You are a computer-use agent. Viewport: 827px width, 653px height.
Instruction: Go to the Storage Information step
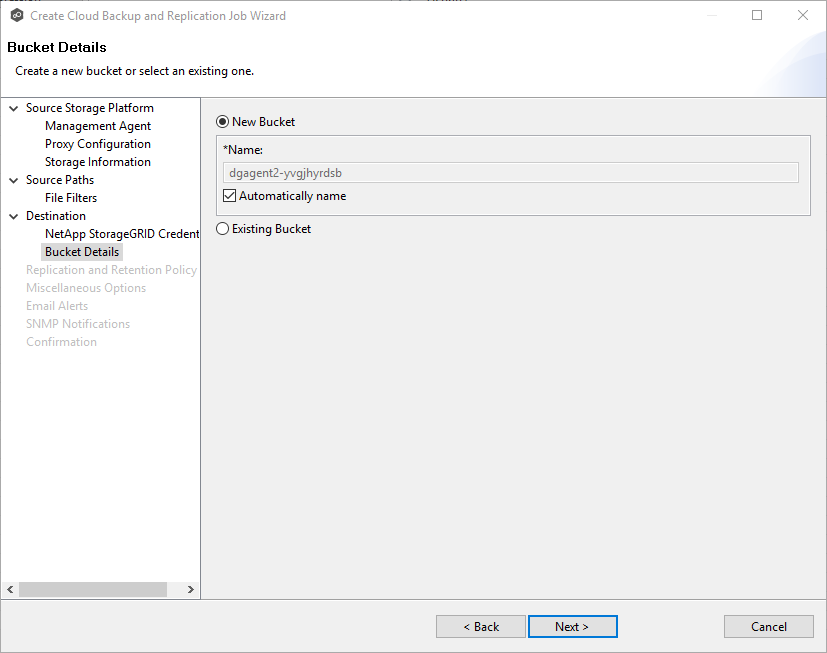(x=97, y=161)
